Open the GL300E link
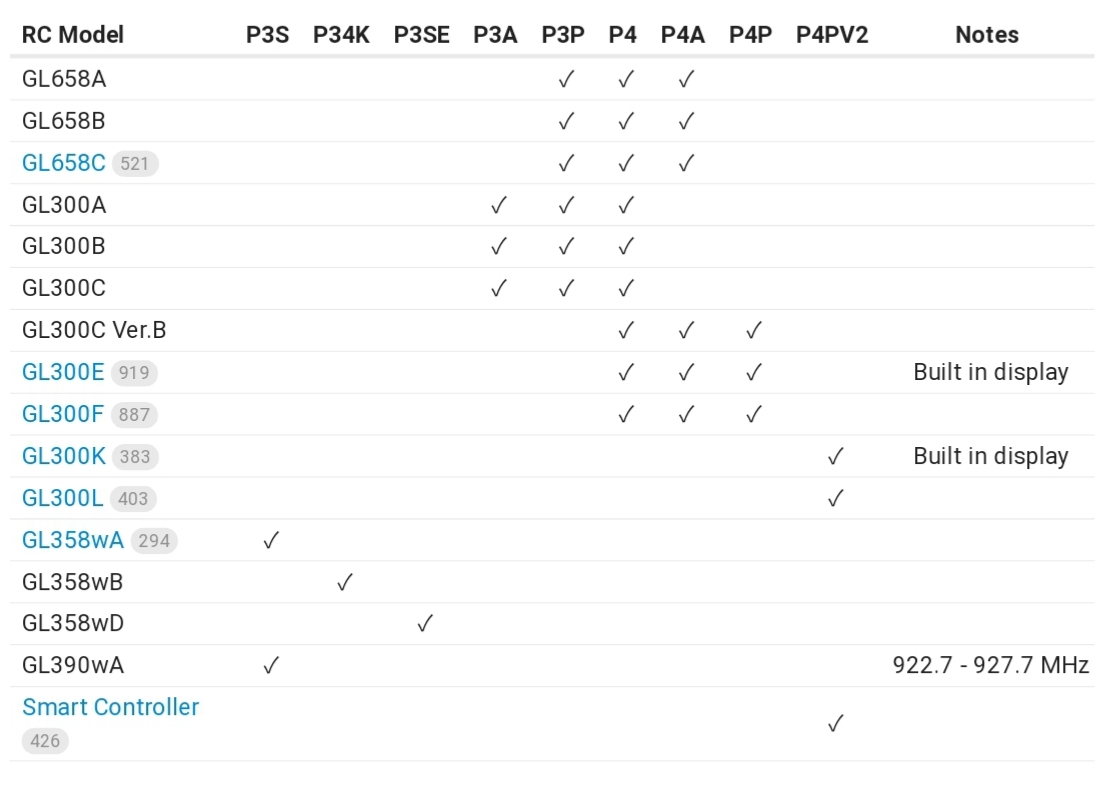The width and height of the screenshot is (1113, 794). [63, 373]
